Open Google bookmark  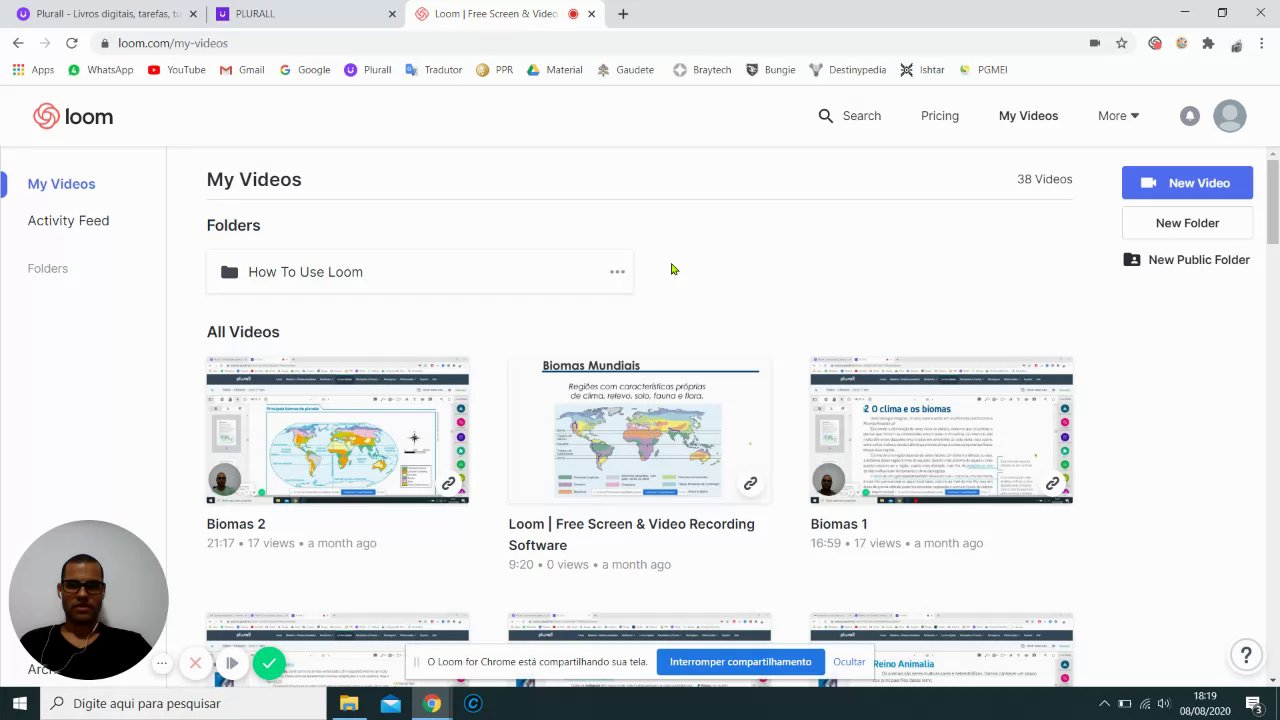[x=304, y=70]
